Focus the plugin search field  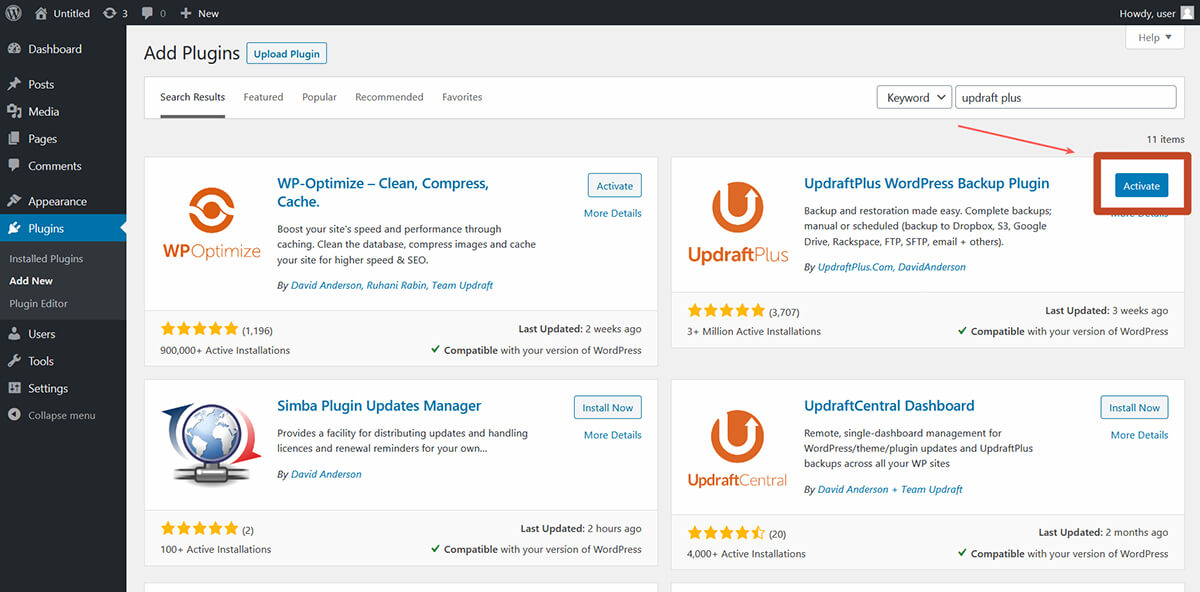(1066, 97)
